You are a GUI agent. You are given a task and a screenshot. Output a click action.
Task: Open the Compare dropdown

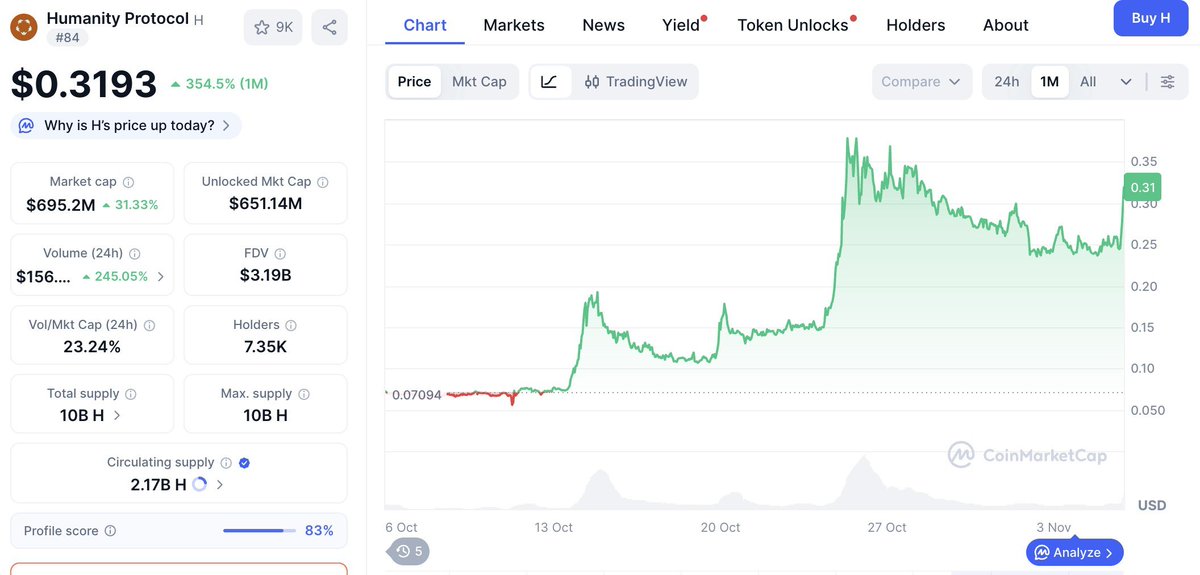(x=921, y=82)
